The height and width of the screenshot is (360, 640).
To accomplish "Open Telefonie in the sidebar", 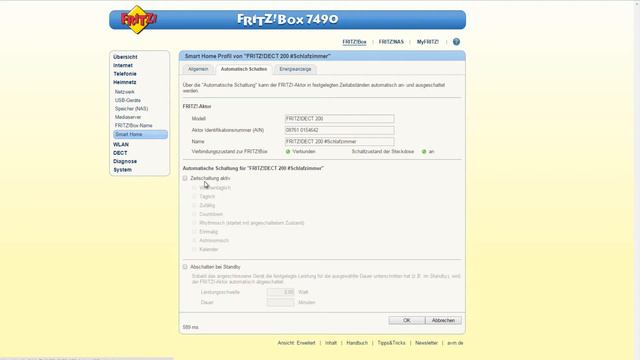I will tap(125, 74).
